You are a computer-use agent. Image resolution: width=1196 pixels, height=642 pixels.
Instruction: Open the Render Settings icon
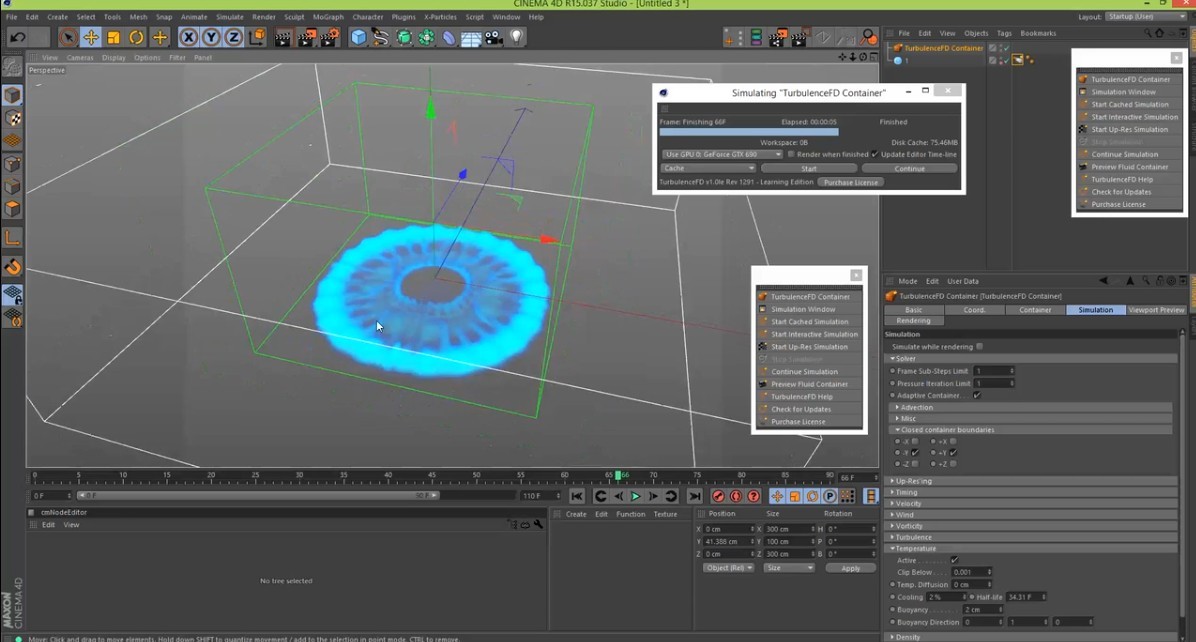pos(330,37)
